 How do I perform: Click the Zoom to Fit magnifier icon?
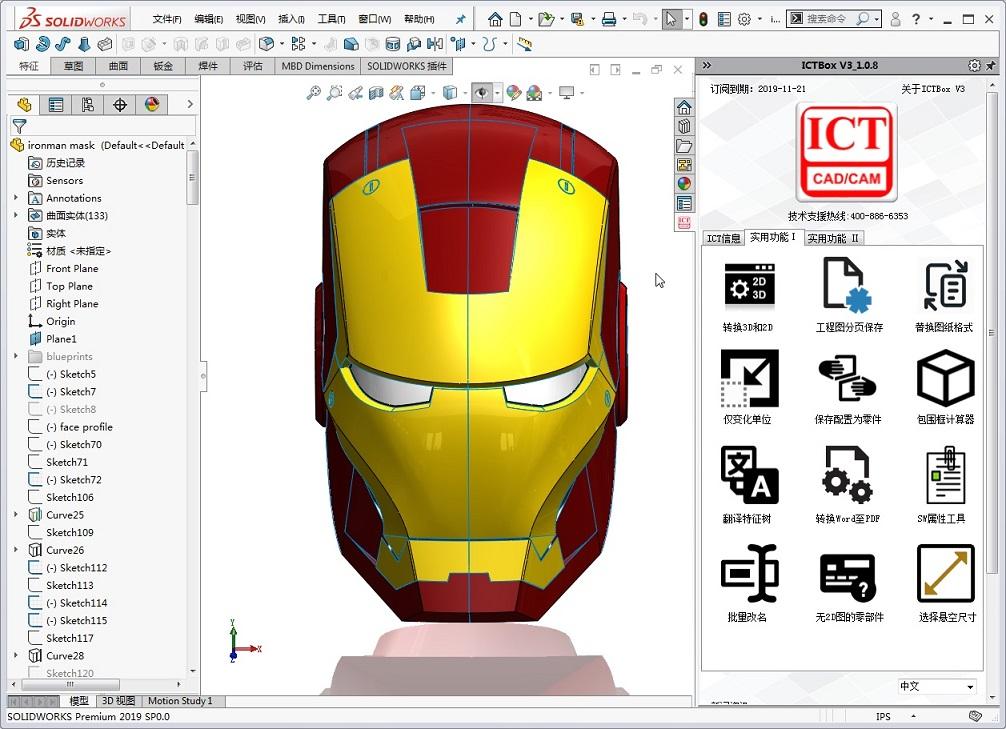(x=313, y=93)
